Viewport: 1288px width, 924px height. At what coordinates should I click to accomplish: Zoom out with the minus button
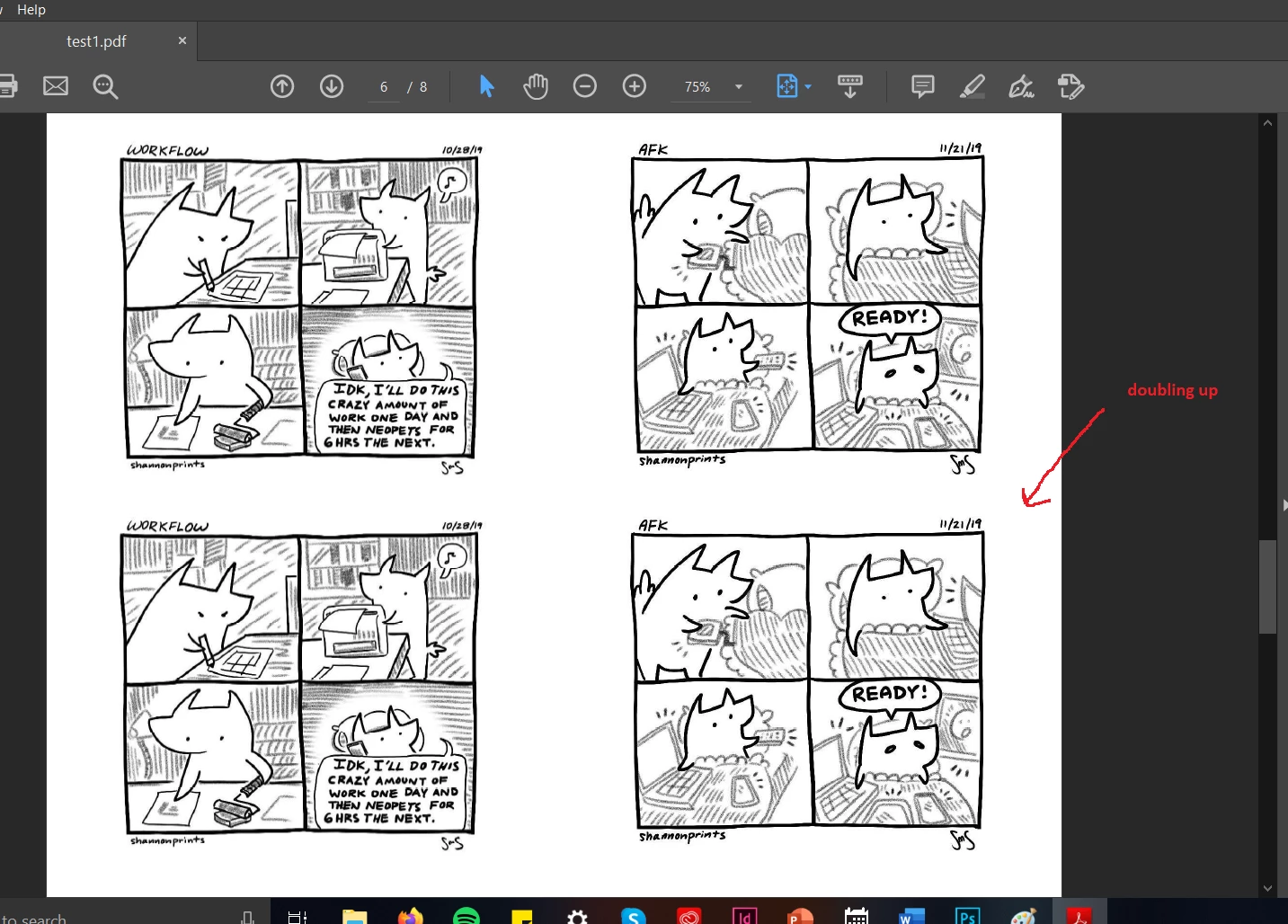tap(585, 86)
